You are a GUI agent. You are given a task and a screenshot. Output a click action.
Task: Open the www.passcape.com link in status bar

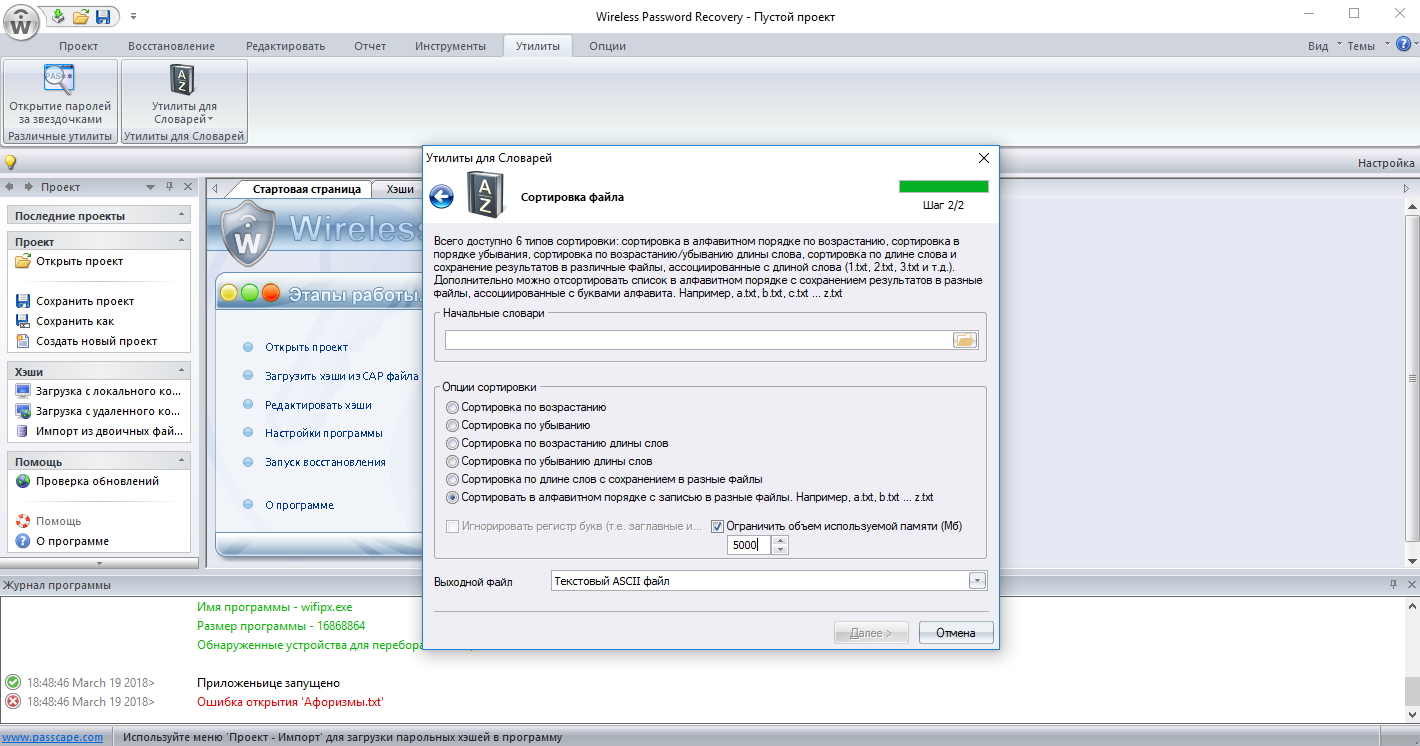click(x=52, y=738)
